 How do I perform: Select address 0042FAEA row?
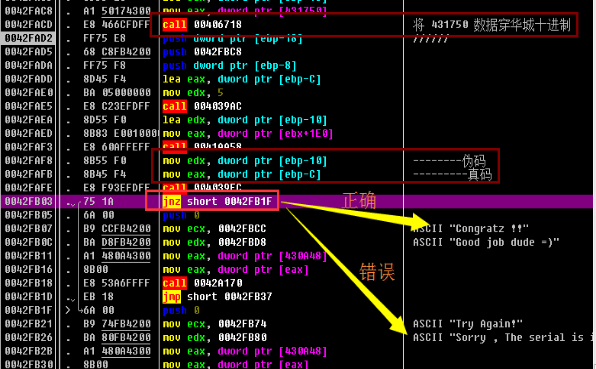coord(29,120)
